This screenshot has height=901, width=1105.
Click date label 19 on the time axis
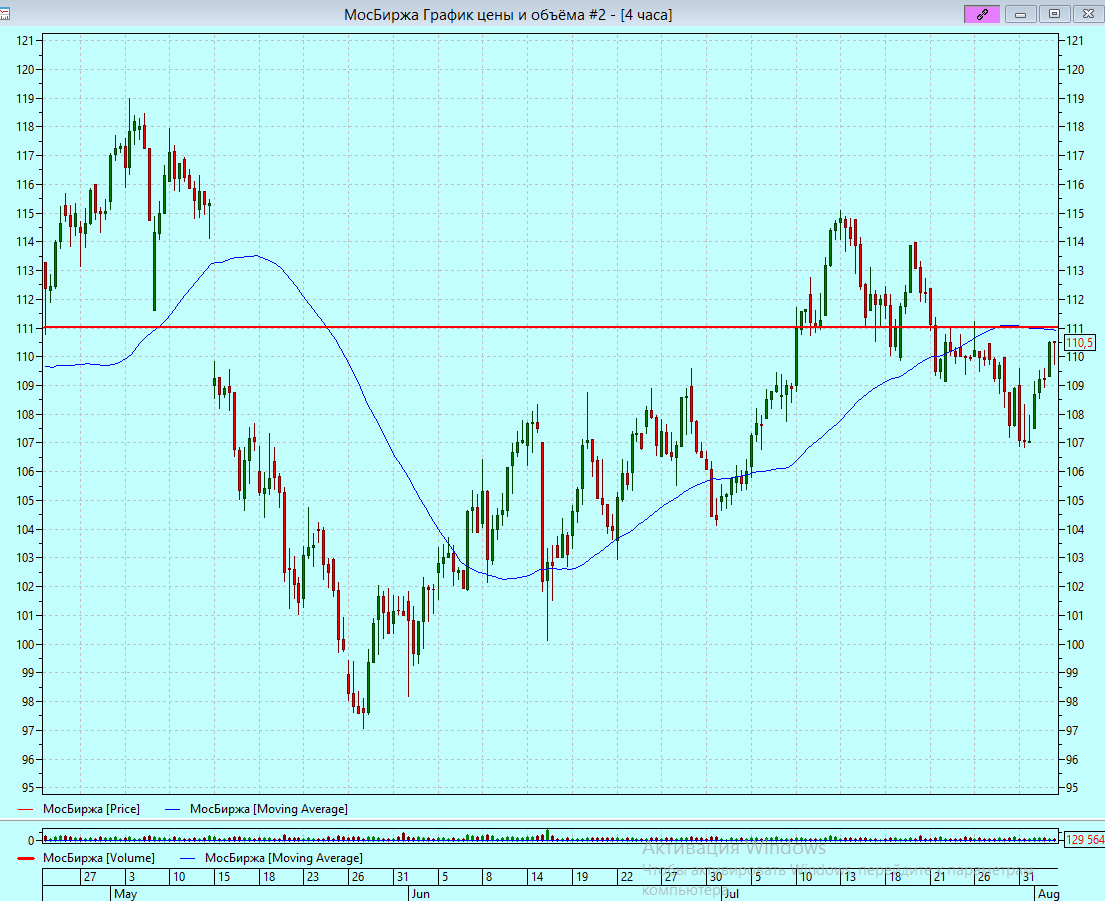[x=581, y=877]
